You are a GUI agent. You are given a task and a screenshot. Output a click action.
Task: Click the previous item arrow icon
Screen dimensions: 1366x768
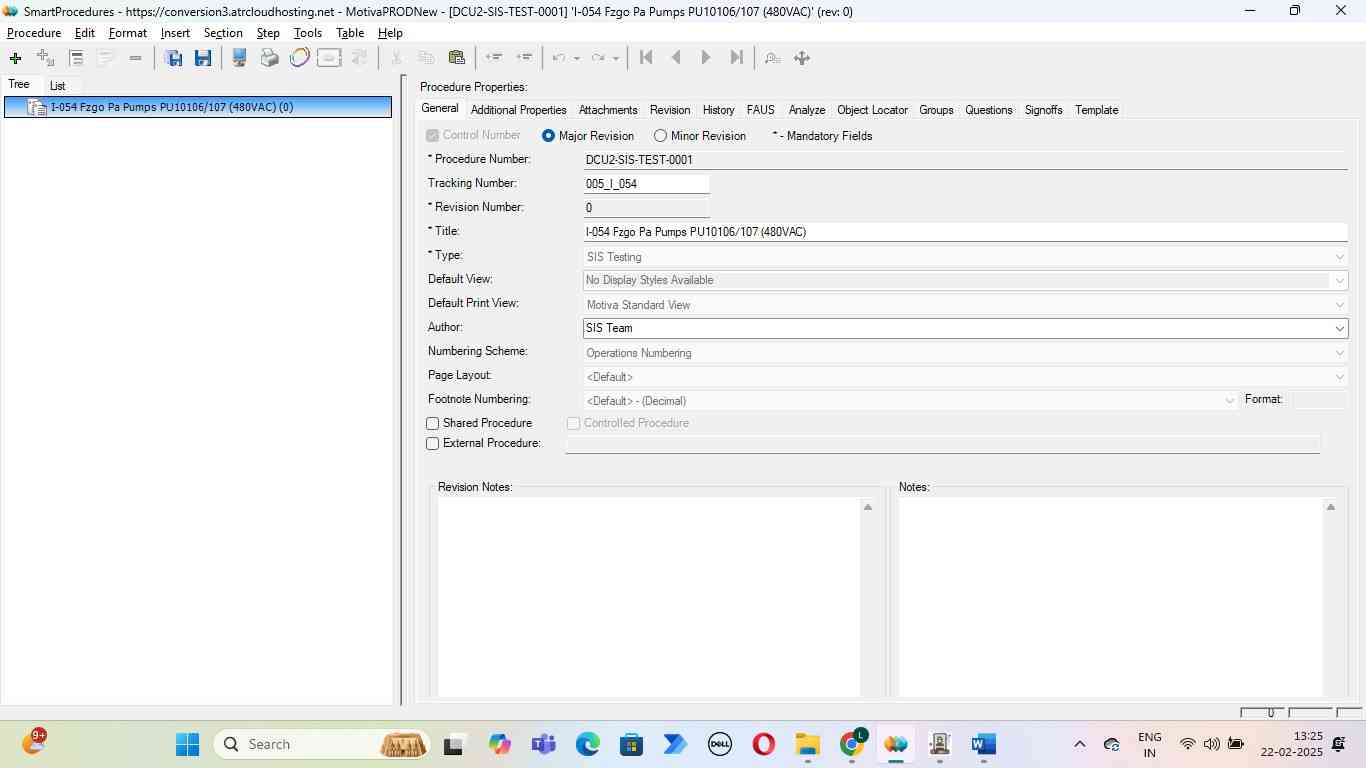676,58
